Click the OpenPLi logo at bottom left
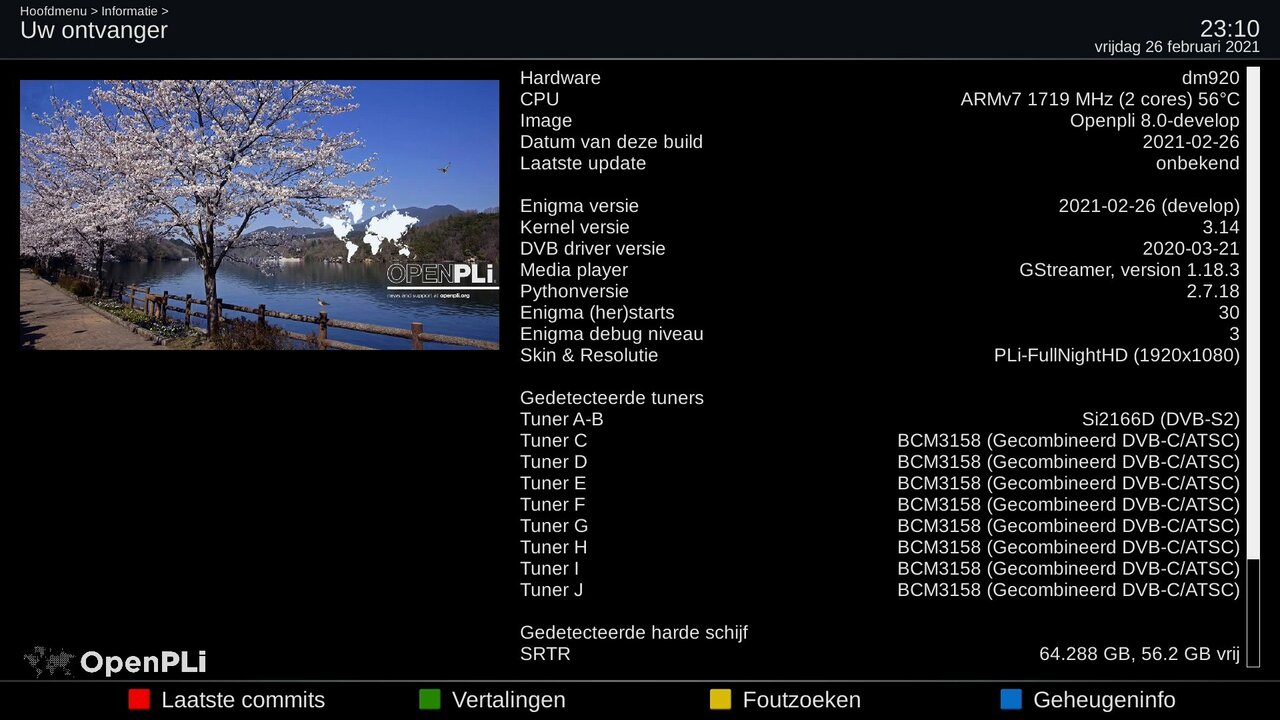The width and height of the screenshot is (1280, 720). (115, 662)
